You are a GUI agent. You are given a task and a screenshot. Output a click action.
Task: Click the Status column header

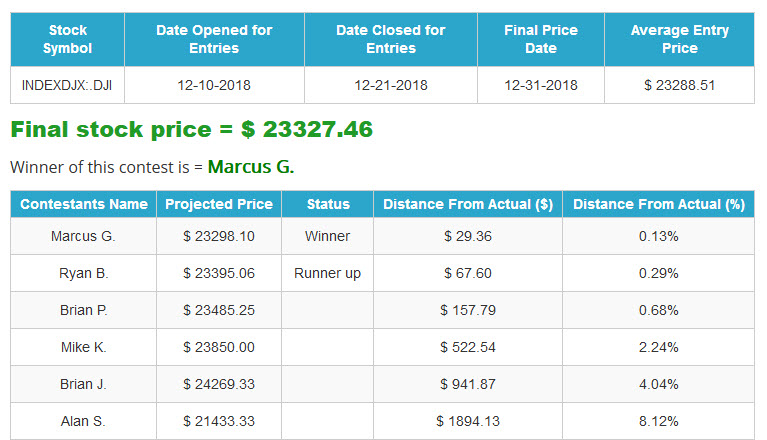328,204
